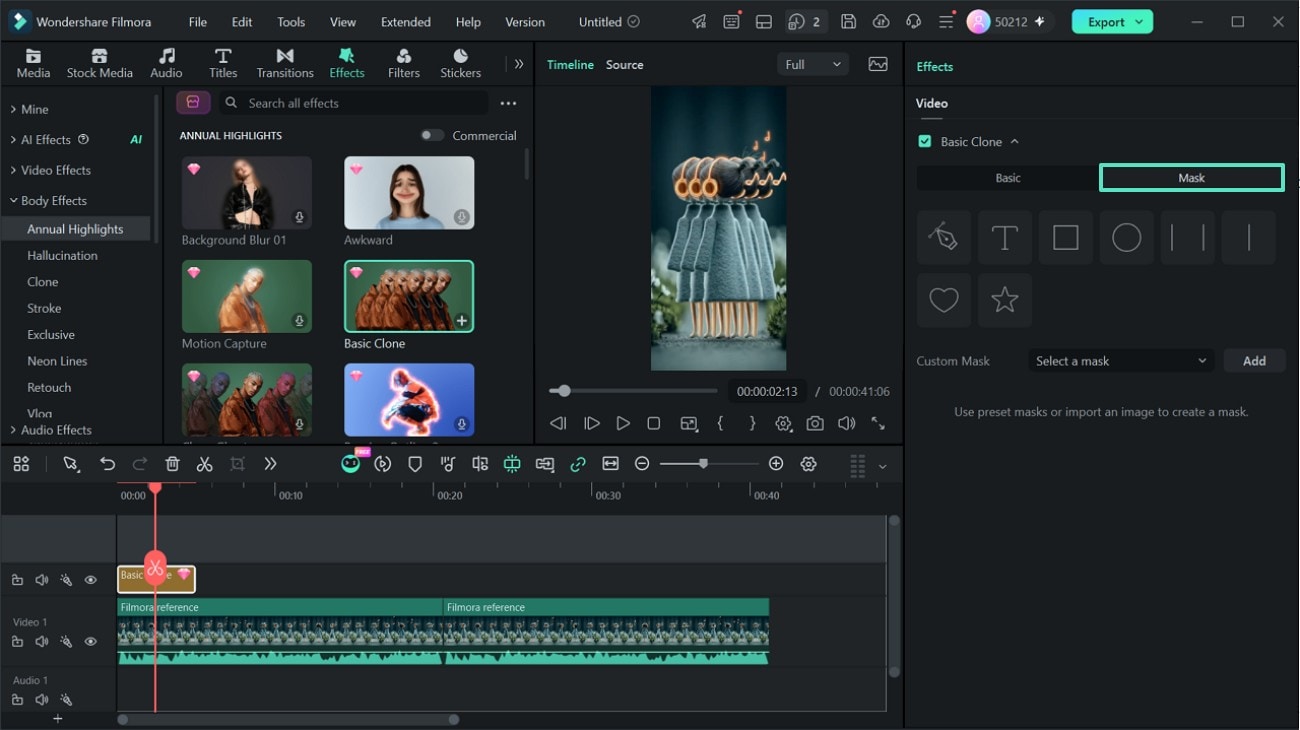Click Add next to Custom Mask

[x=1254, y=361]
